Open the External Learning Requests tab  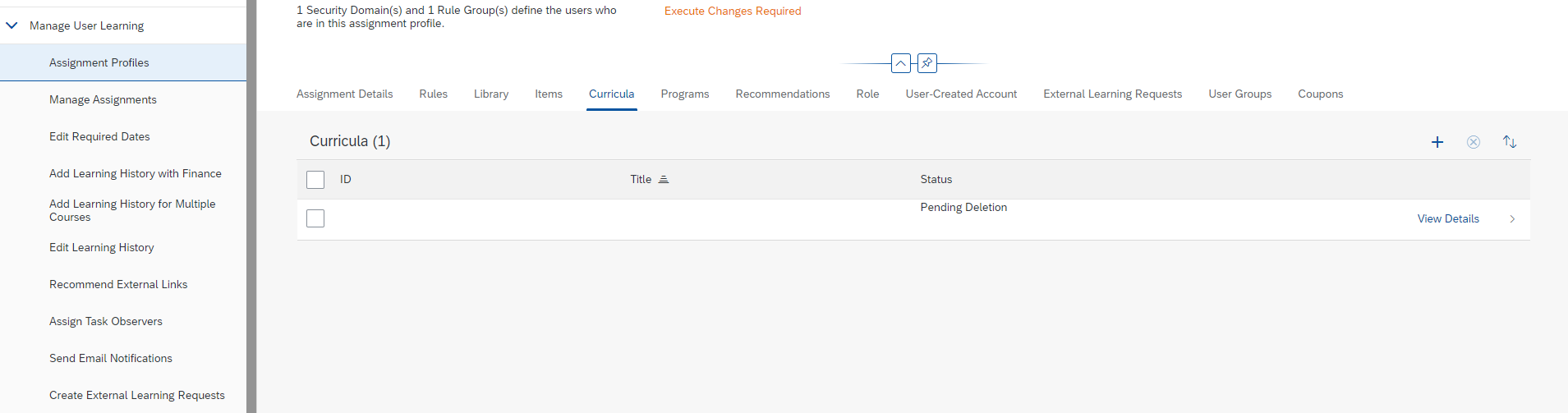tap(1113, 94)
